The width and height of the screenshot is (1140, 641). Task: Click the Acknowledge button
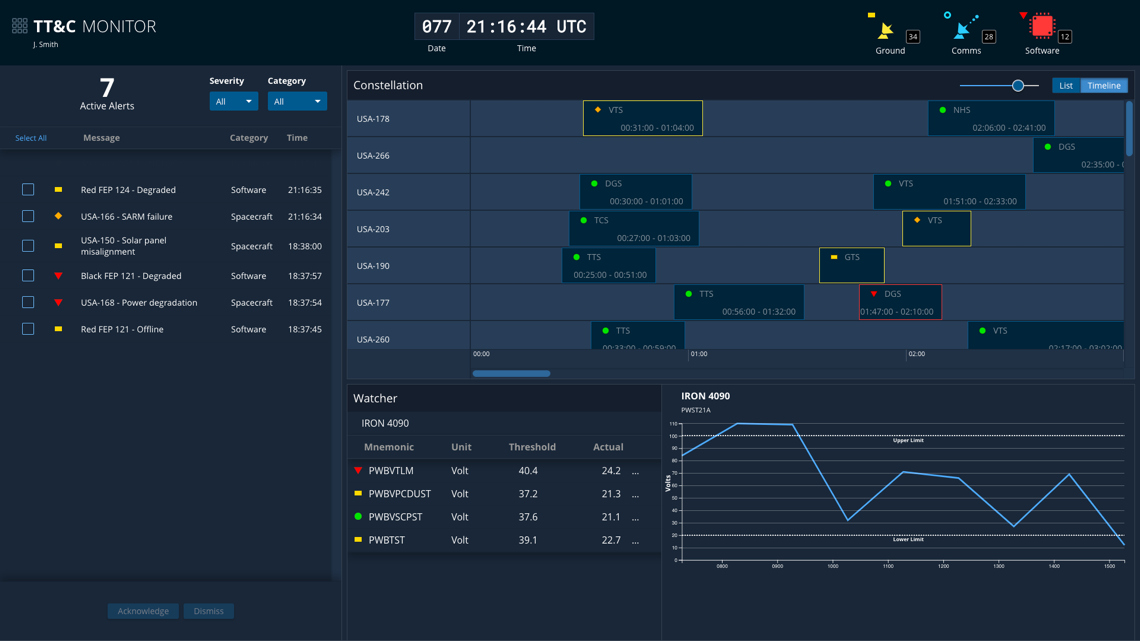143,611
